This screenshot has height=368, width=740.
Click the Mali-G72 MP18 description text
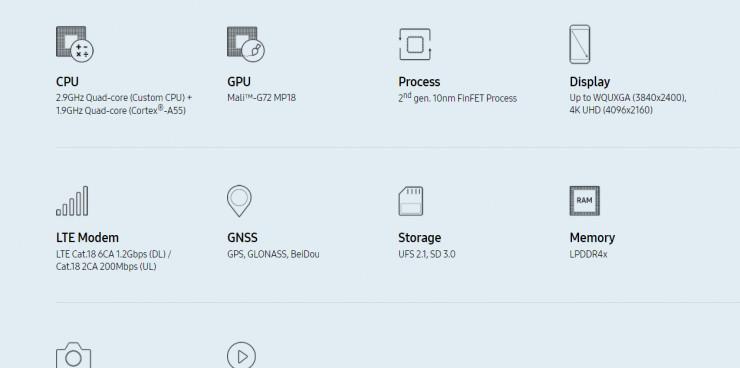261,98
